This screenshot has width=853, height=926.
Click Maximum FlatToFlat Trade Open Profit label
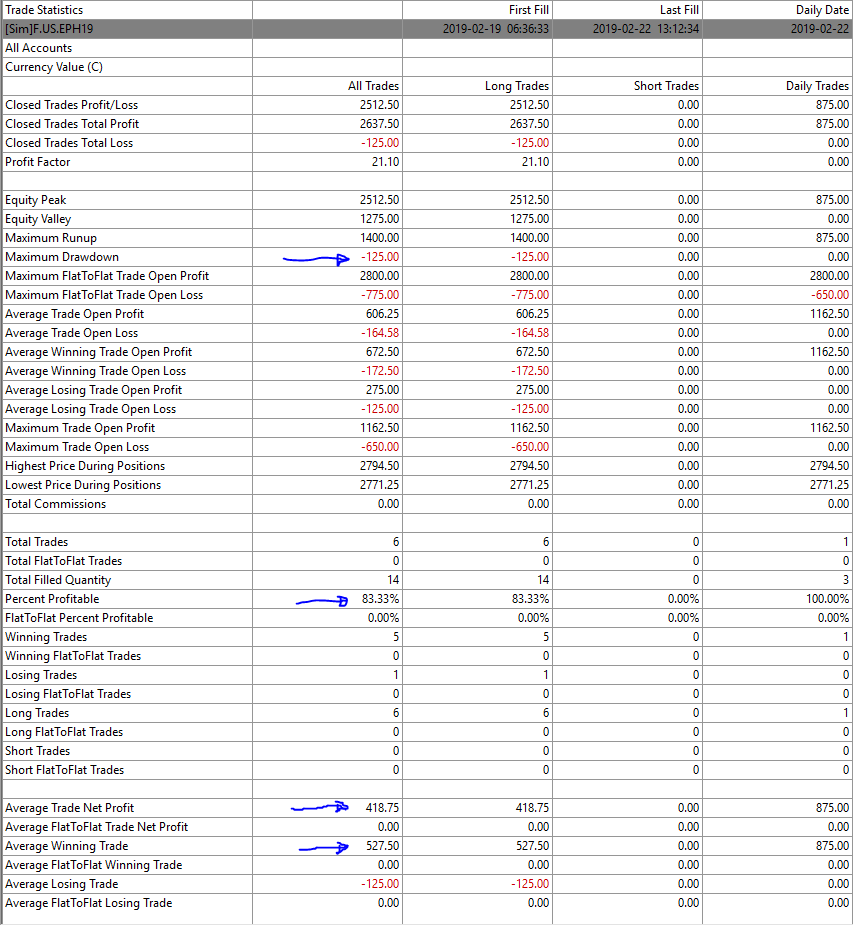(x=107, y=276)
